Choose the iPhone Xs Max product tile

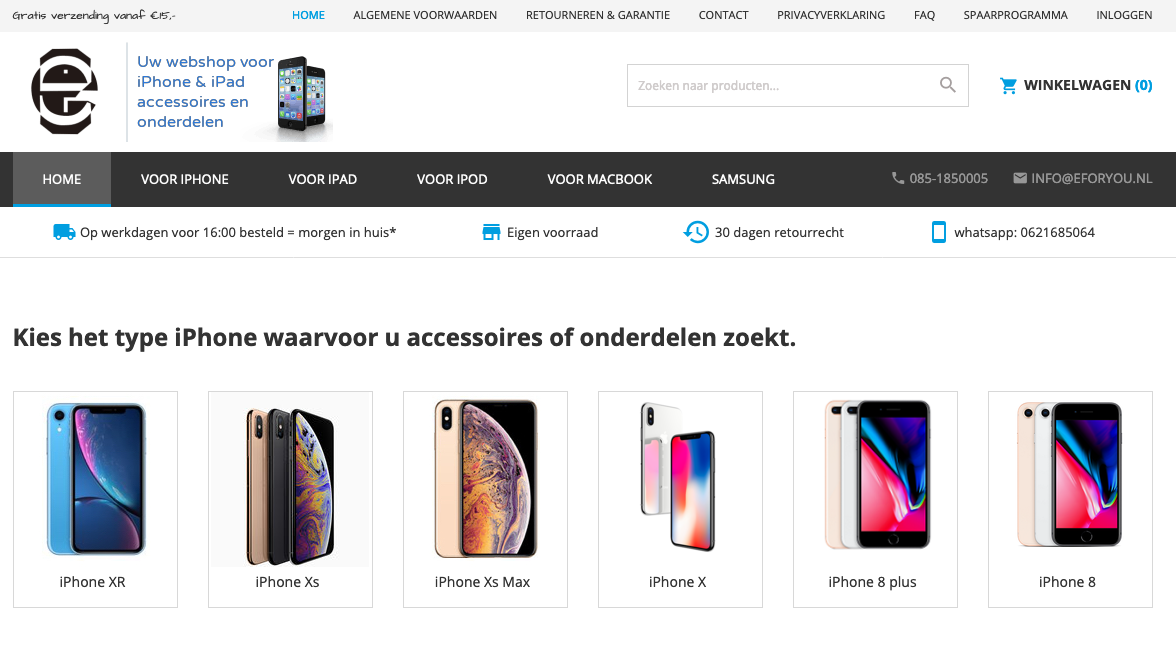point(485,499)
